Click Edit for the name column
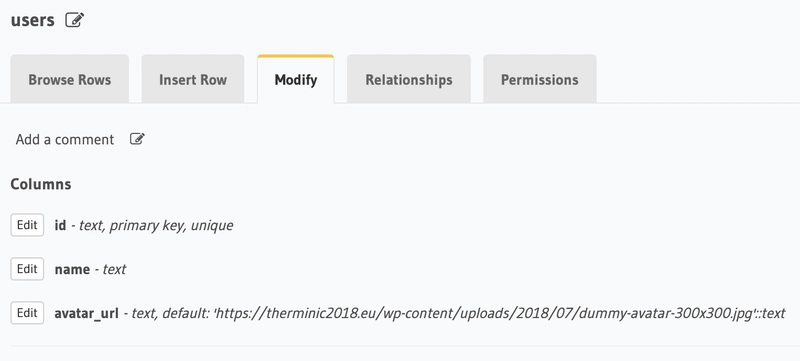Screen dimensions: 800x361 click(27, 269)
